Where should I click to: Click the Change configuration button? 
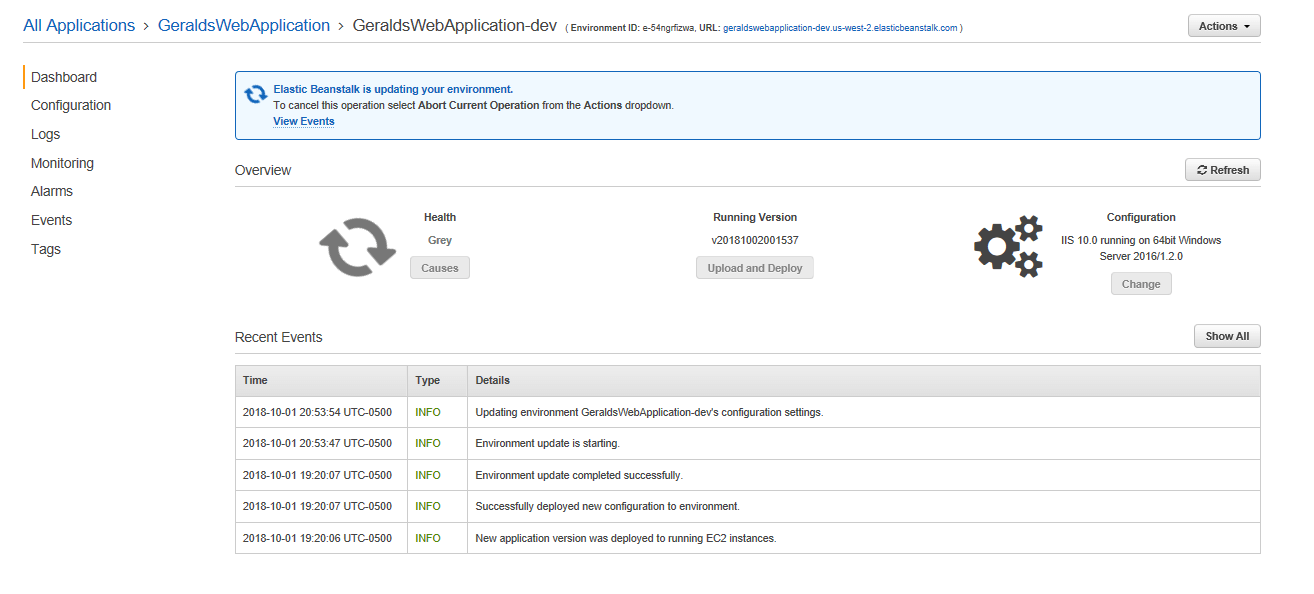click(x=1141, y=284)
